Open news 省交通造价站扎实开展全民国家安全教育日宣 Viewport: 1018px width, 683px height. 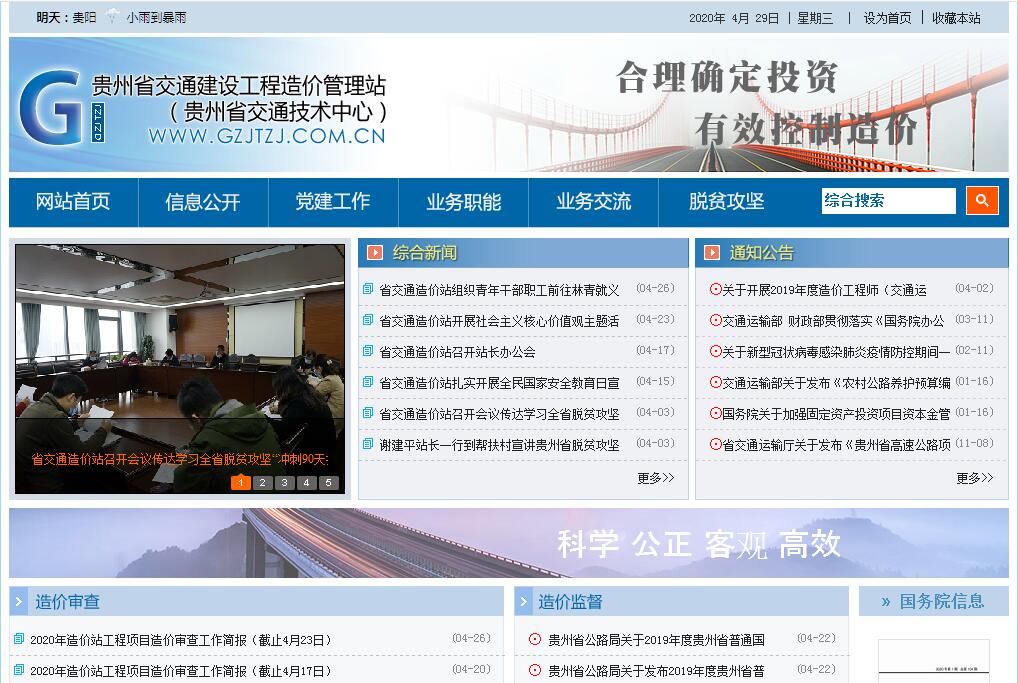[499, 383]
